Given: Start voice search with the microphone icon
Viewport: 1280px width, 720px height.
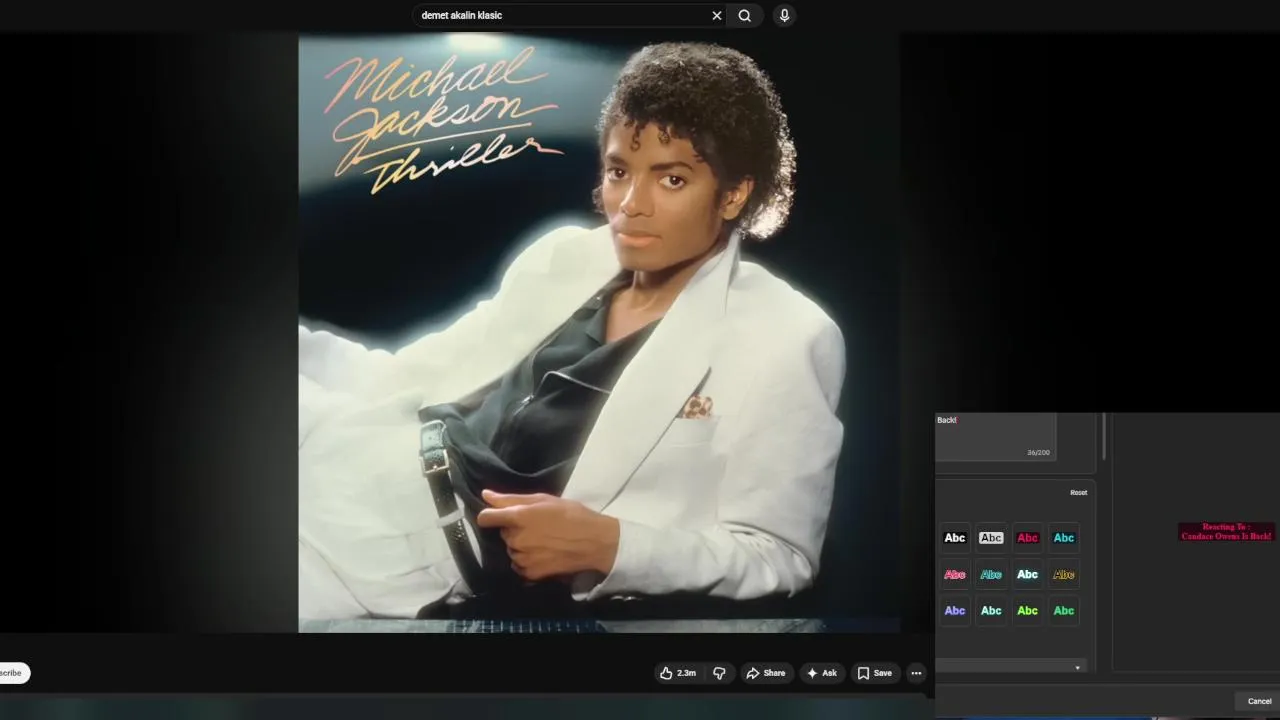Looking at the screenshot, I should pyautogui.click(x=784, y=15).
